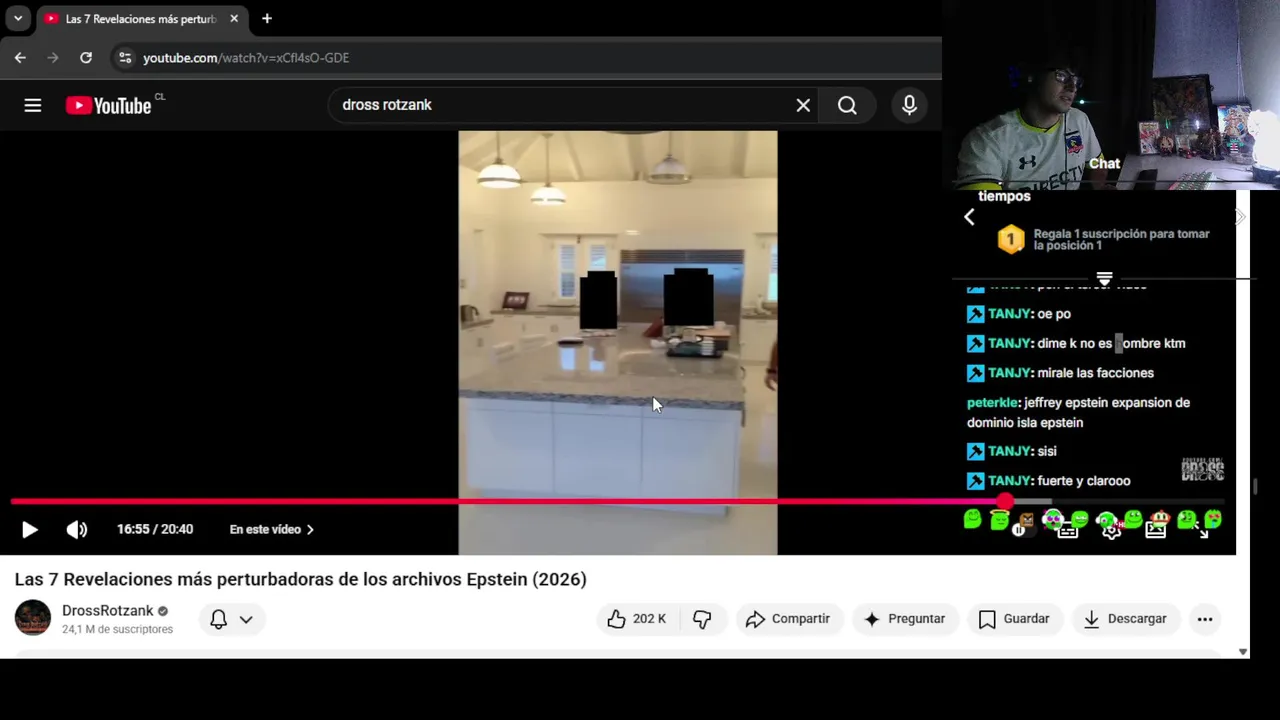Image resolution: width=1280 pixels, height=720 pixels.
Task: Expand the 'En este vídeo' chapters chevron
Action: point(310,530)
